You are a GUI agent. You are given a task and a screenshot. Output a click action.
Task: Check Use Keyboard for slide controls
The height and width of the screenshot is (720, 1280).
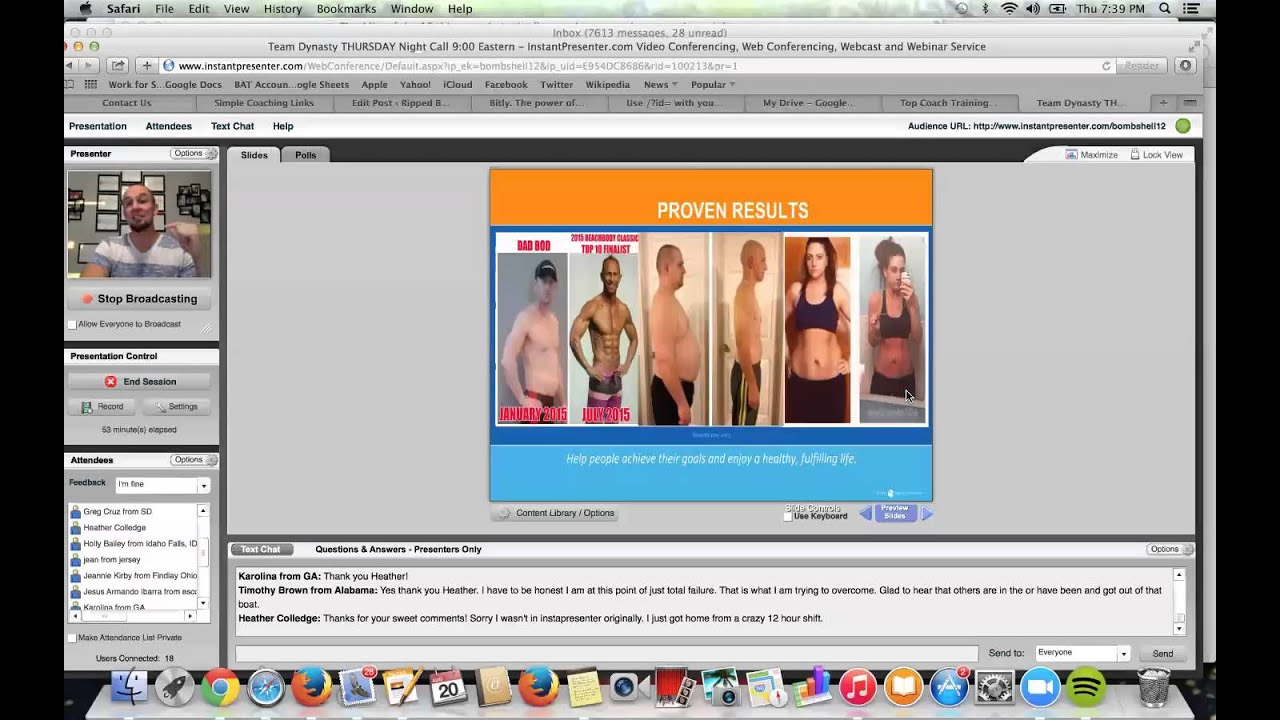pos(788,516)
